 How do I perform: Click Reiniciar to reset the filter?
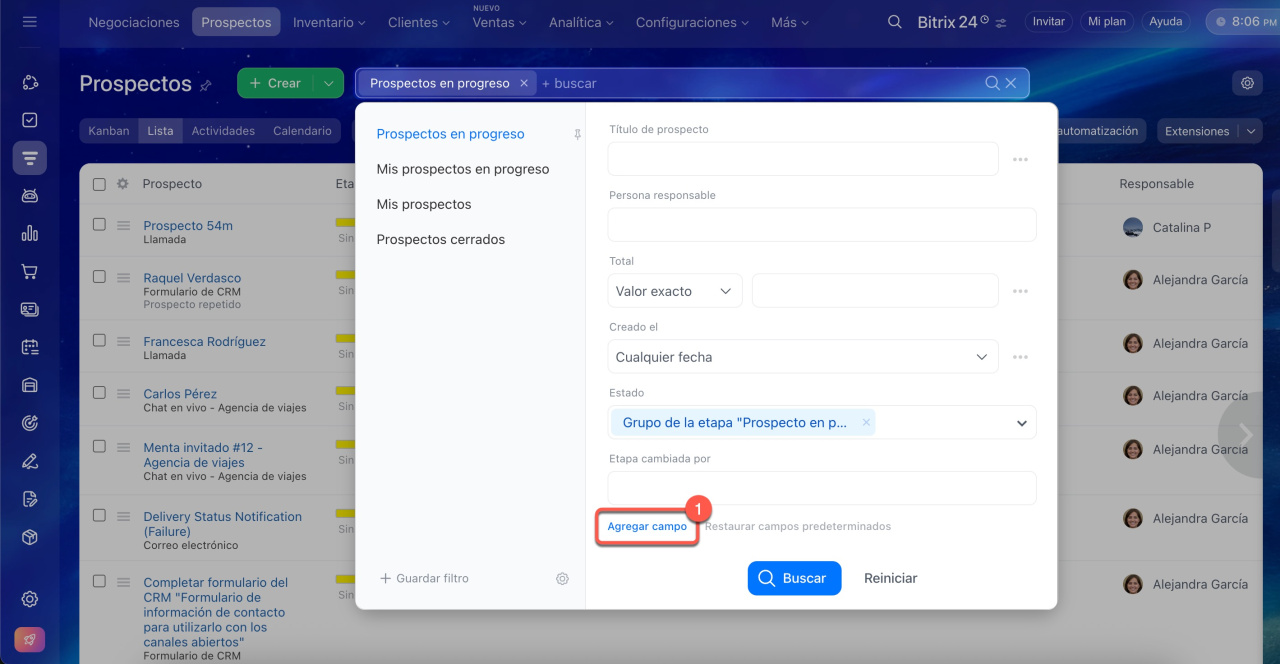pyautogui.click(x=890, y=578)
